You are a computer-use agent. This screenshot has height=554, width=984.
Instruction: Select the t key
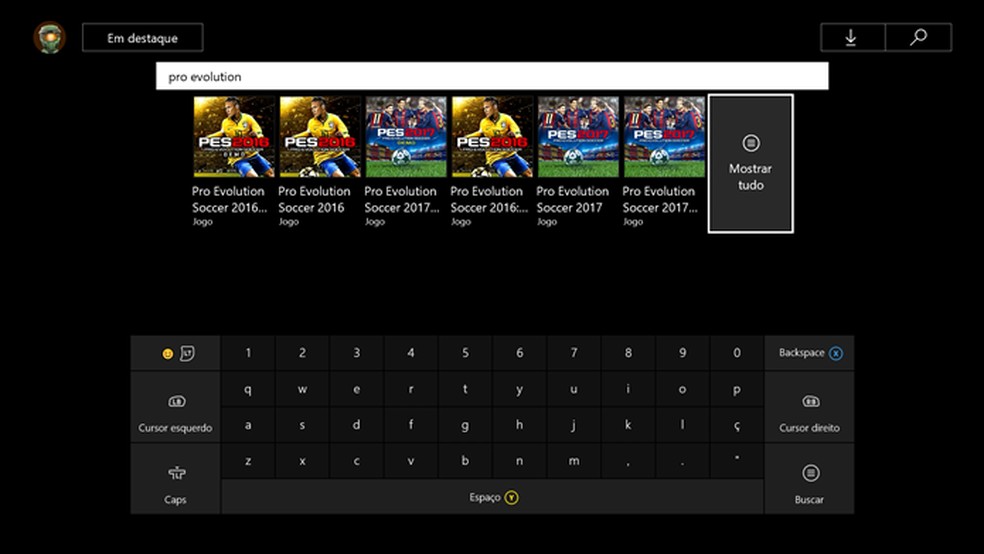click(x=465, y=390)
